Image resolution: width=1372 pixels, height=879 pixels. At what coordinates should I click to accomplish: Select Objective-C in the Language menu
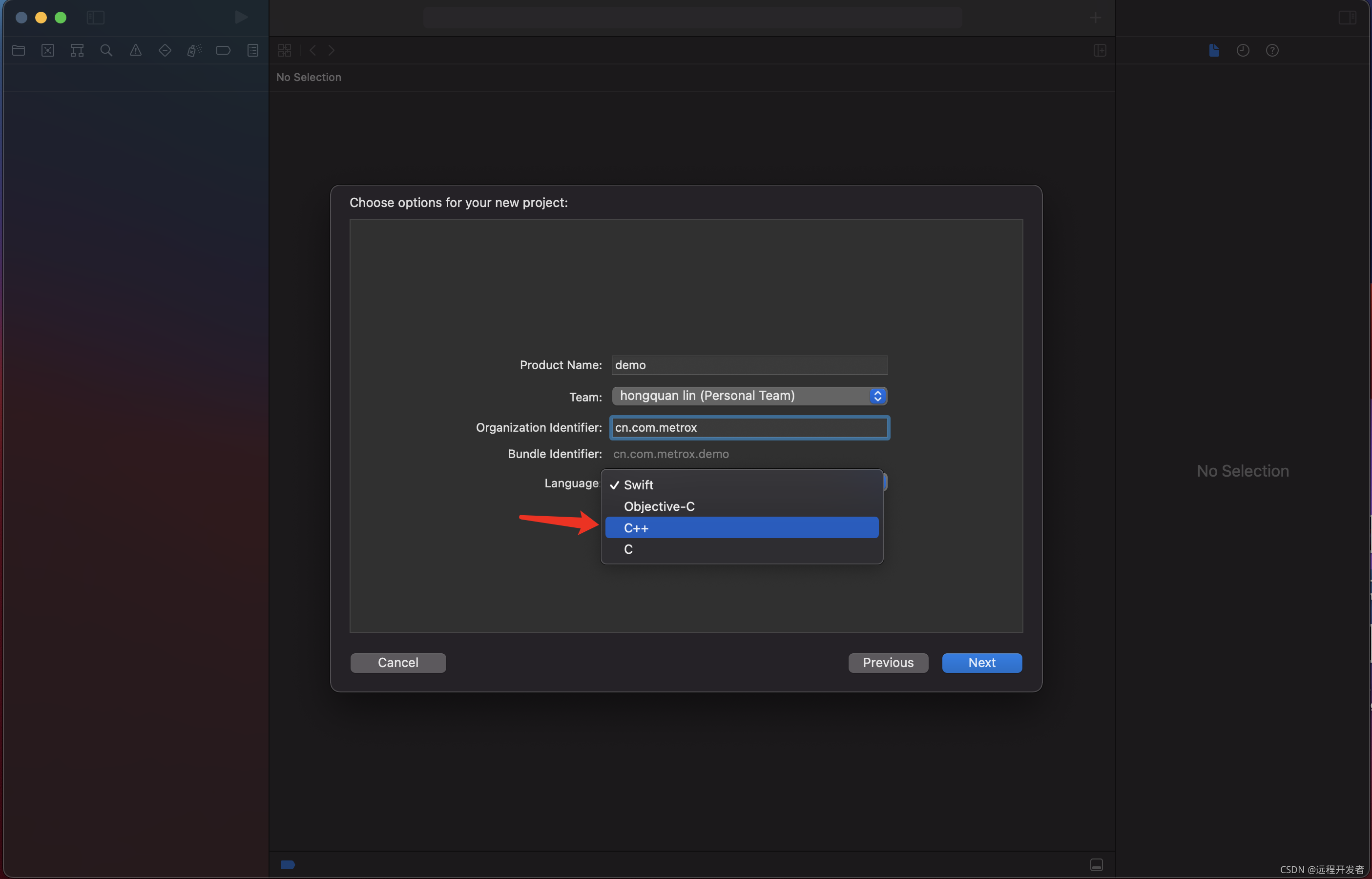click(741, 506)
